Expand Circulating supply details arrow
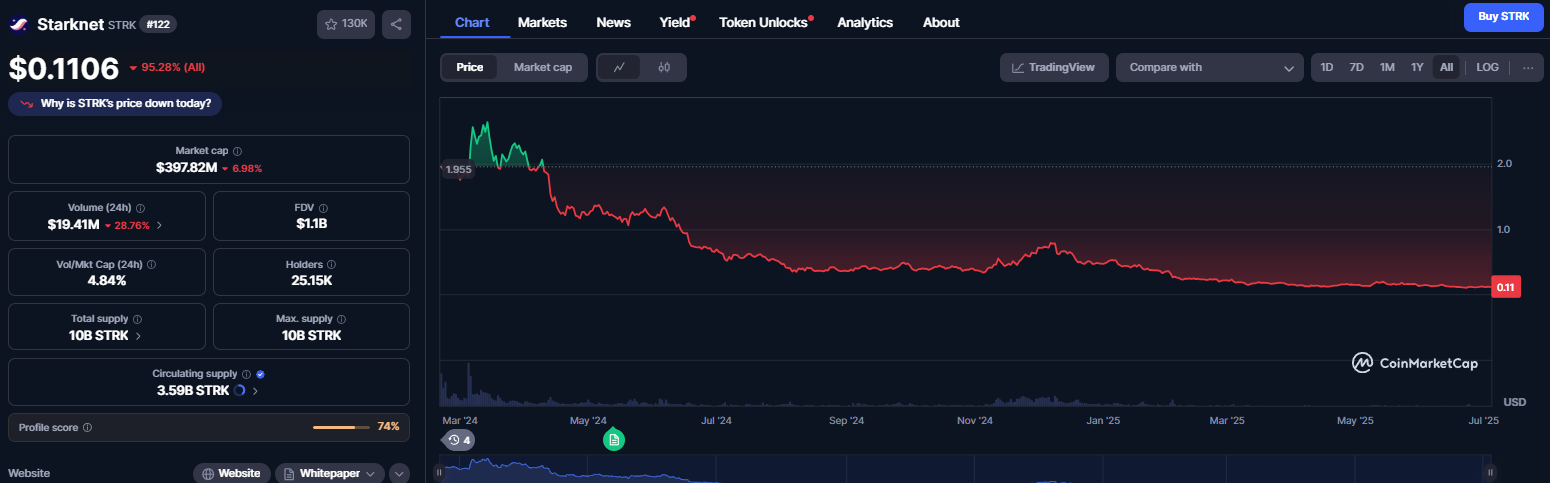The image size is (1550, 483). pyautogui.click(x=256, y=391)
